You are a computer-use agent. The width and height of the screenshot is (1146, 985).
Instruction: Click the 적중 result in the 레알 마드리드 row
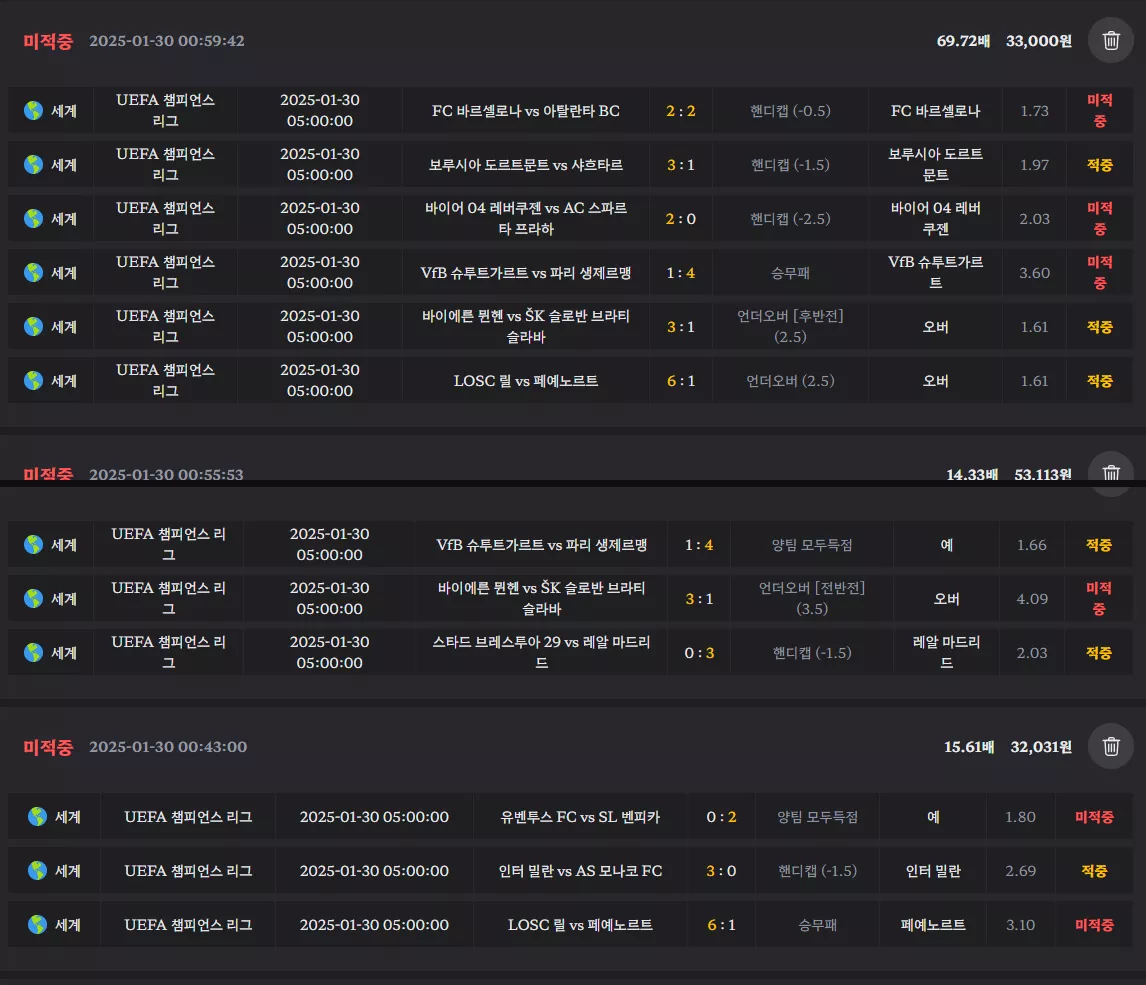coord(1098,653)
